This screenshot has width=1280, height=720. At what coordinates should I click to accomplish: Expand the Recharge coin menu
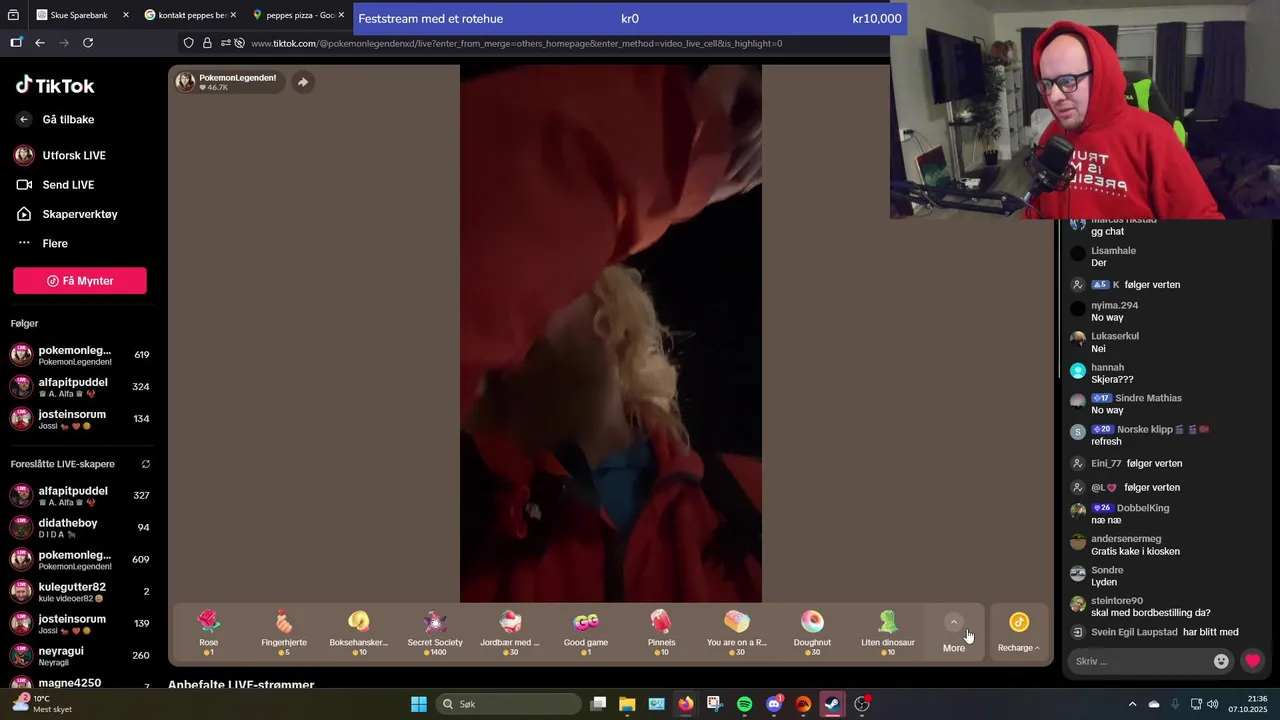1019,632
